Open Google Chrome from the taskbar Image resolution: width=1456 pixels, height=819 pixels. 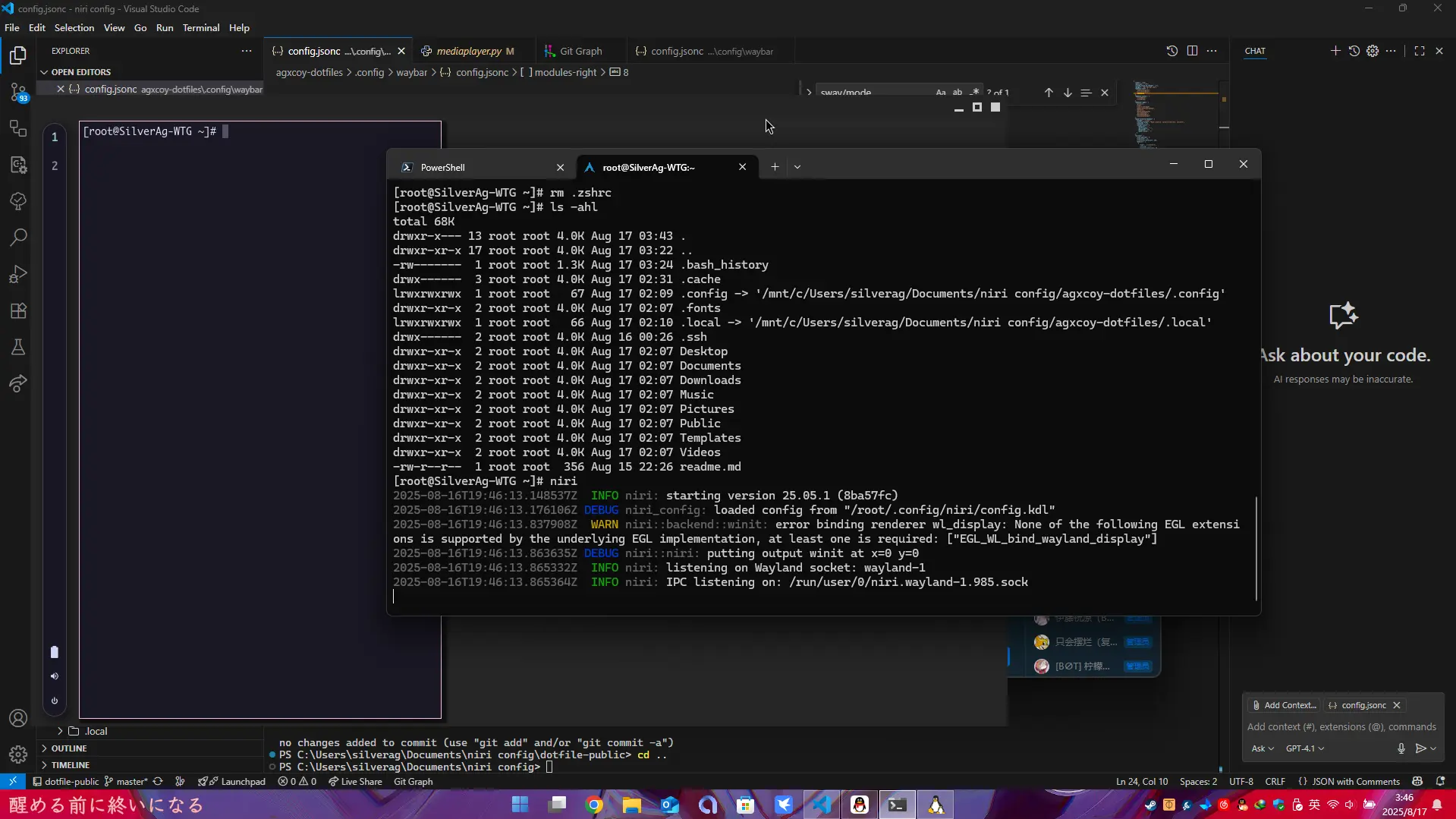click(x=594, y=805)
